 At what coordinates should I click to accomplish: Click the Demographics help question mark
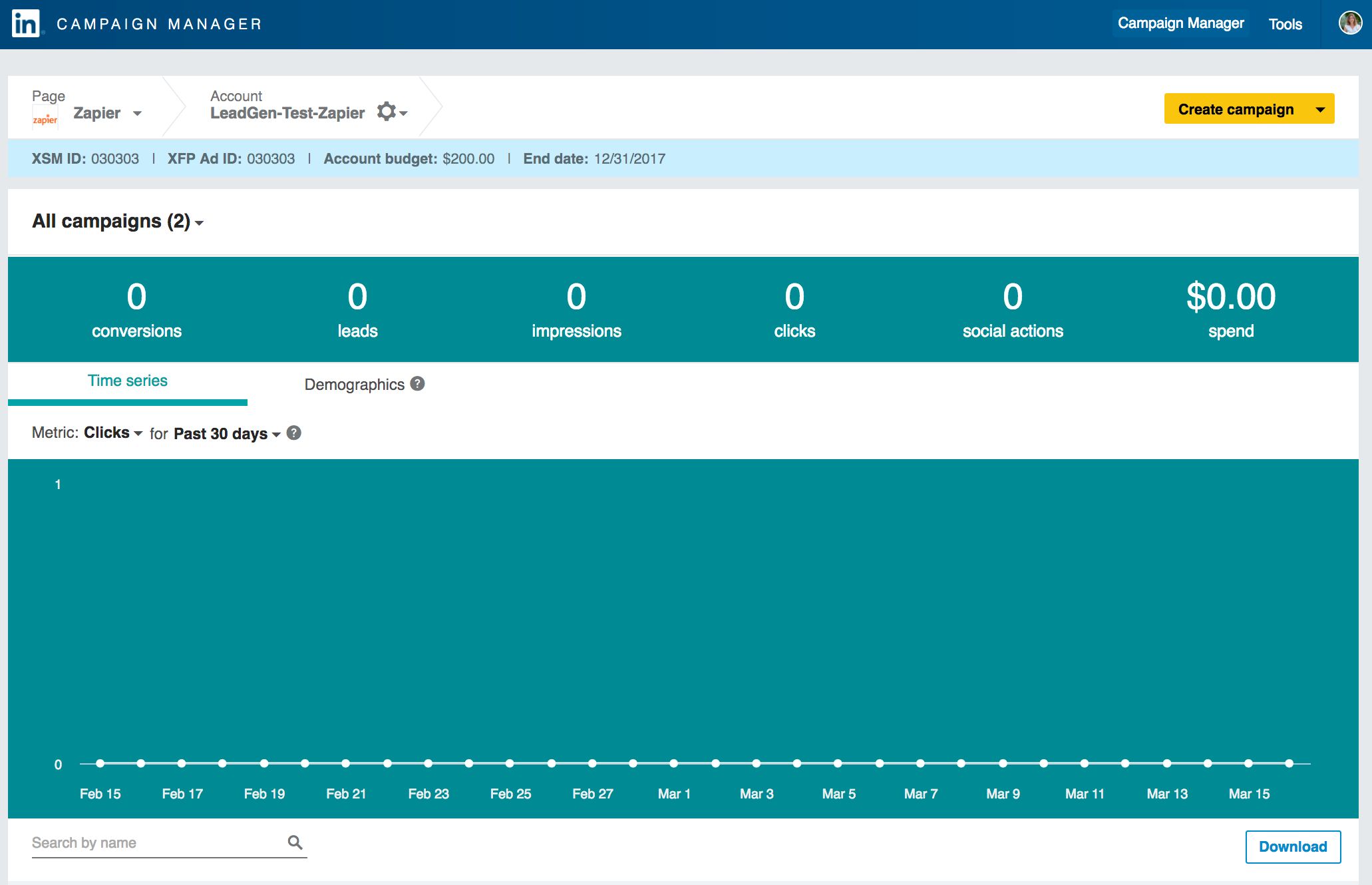(417, 384)
